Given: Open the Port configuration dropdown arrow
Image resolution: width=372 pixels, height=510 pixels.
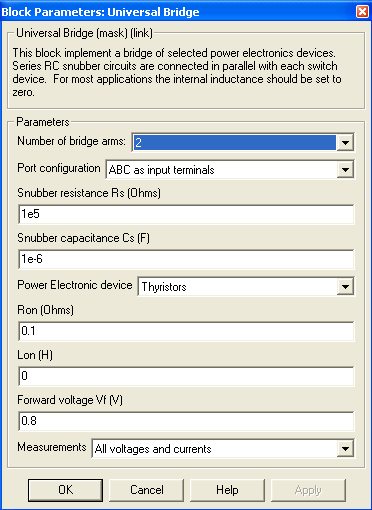Looking at the screenshot, I should click(345, 170).
